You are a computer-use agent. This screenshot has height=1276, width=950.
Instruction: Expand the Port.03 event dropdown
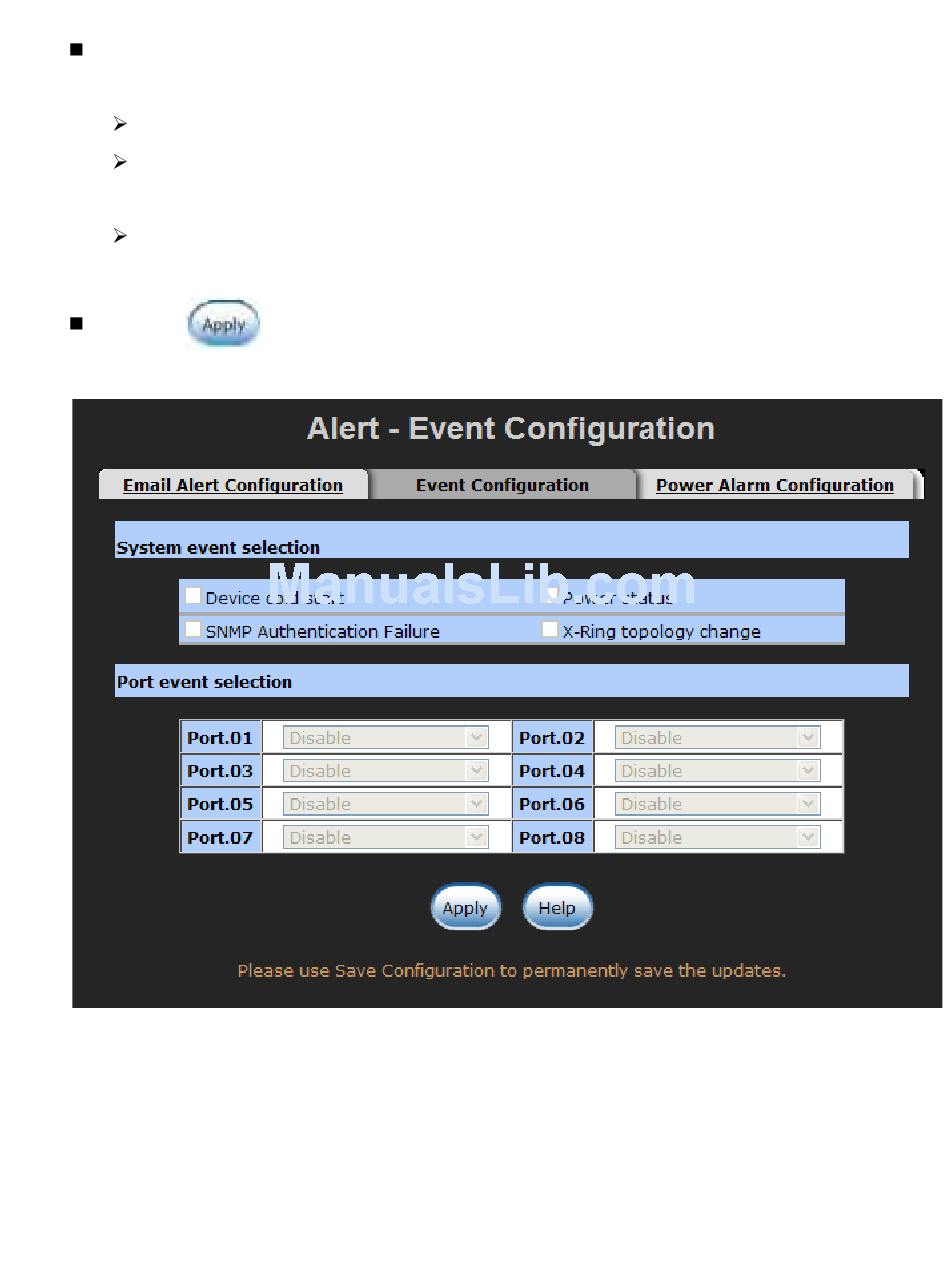tap(386, 771)
